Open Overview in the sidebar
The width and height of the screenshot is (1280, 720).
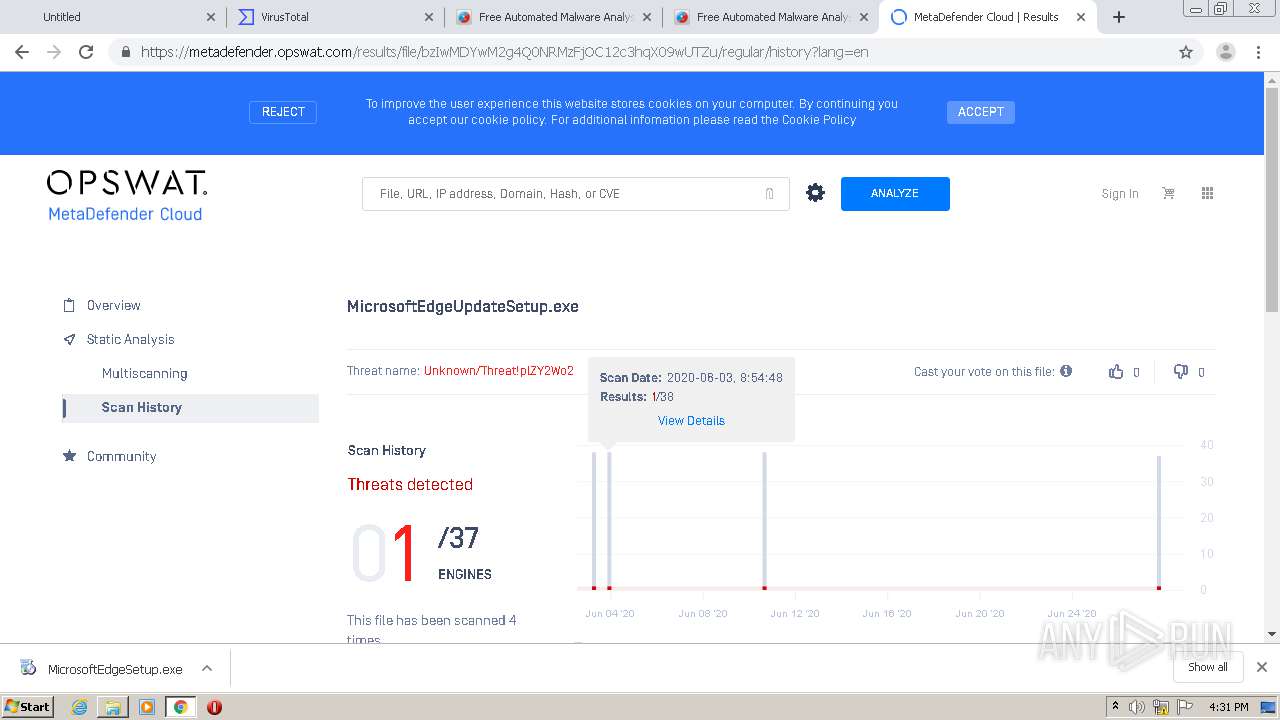pos(113,305)
